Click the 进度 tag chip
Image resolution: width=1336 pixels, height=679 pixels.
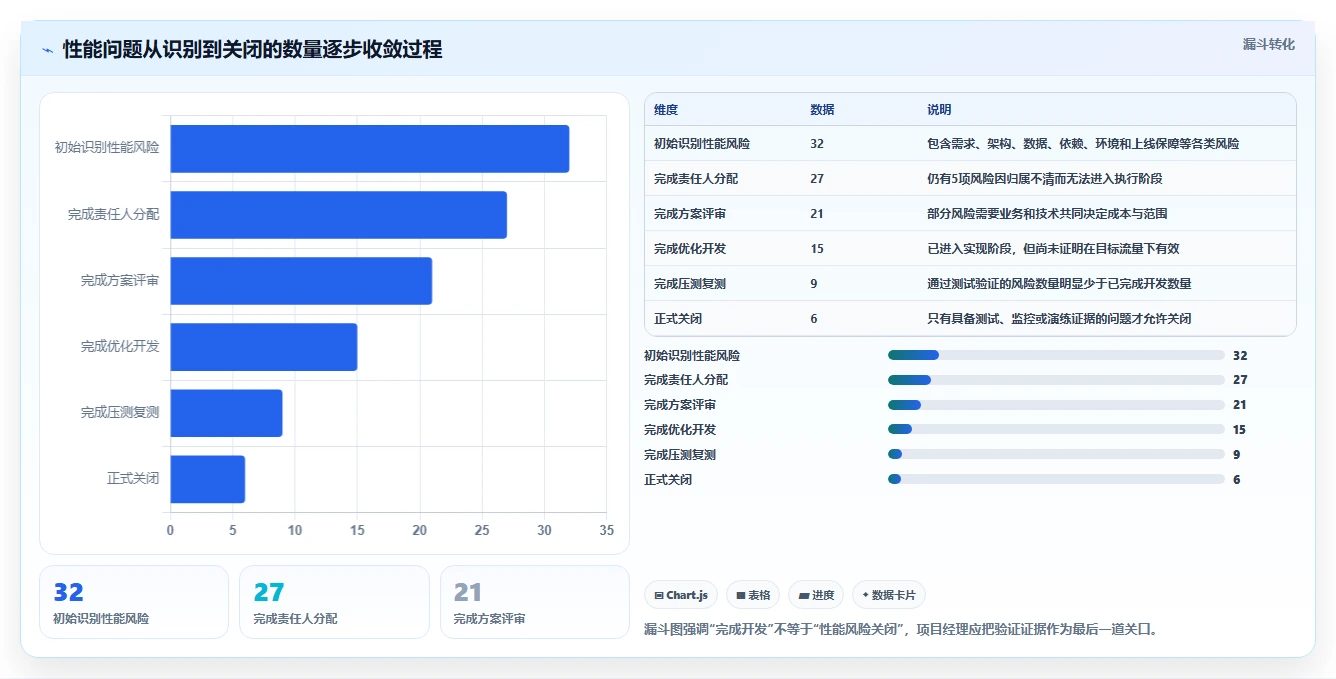pyautogui.click(x=816, y=595)
